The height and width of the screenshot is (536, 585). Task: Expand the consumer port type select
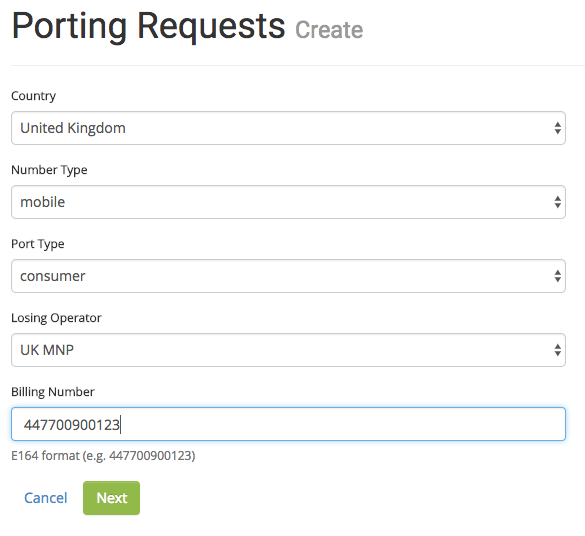tap(288, 276)
